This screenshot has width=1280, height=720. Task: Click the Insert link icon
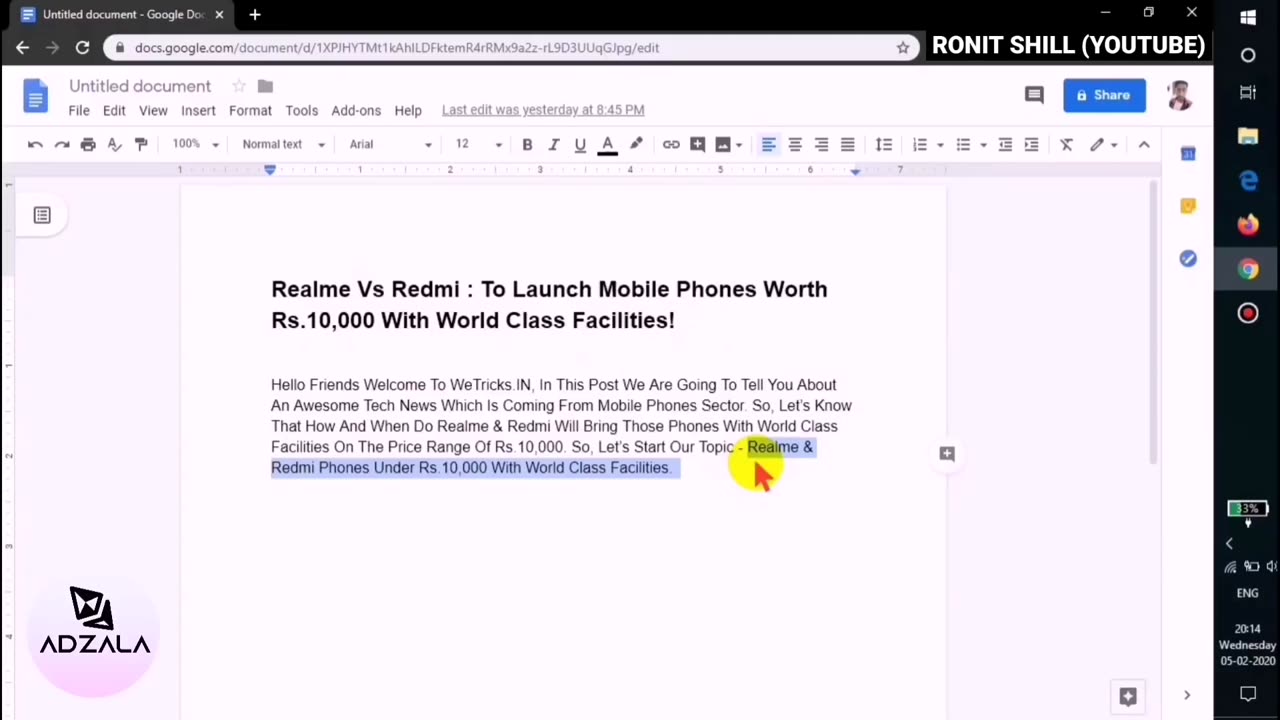coord(671,145)
